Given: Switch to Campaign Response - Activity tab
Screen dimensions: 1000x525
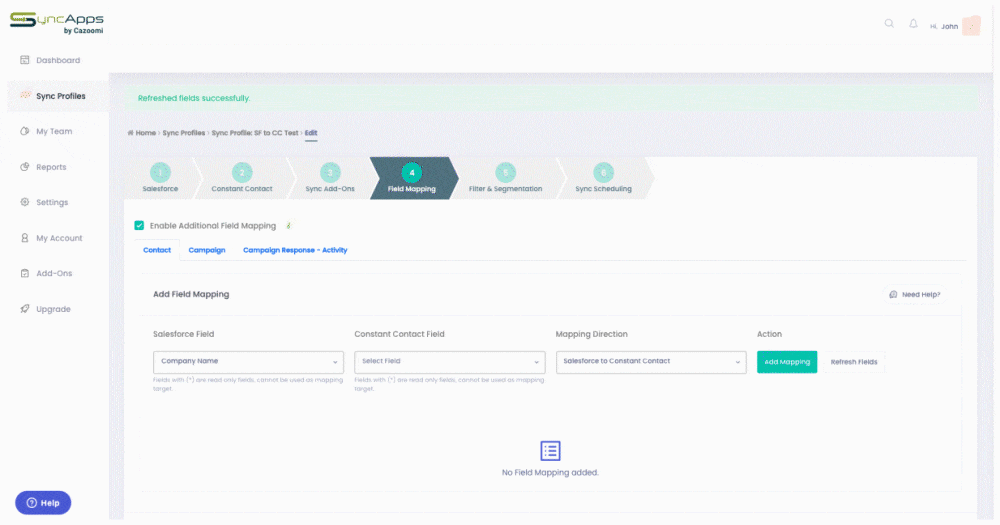Looking at the screenshot, I should [295, 250].
